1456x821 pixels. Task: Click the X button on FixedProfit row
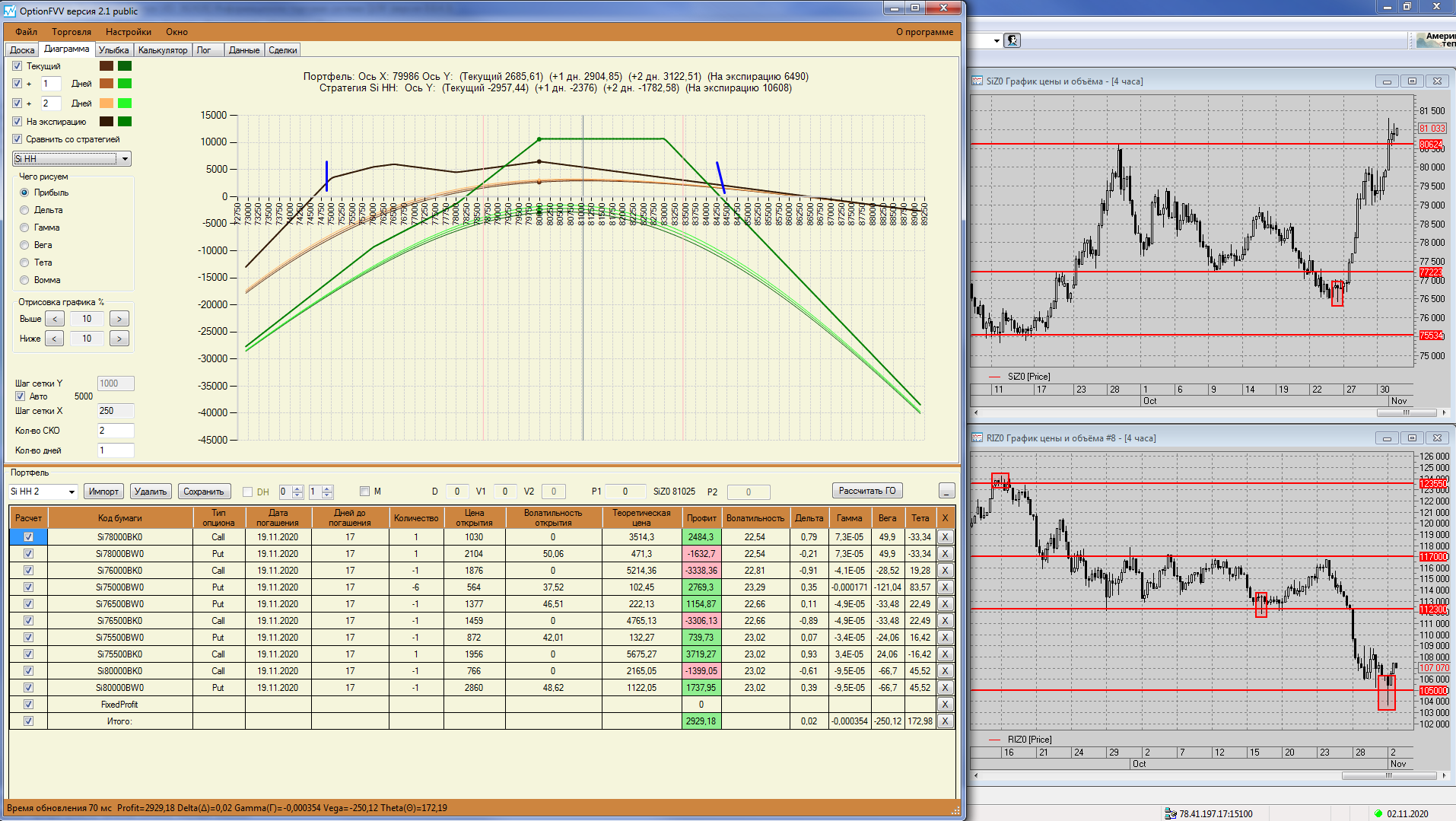coord(945,705)
